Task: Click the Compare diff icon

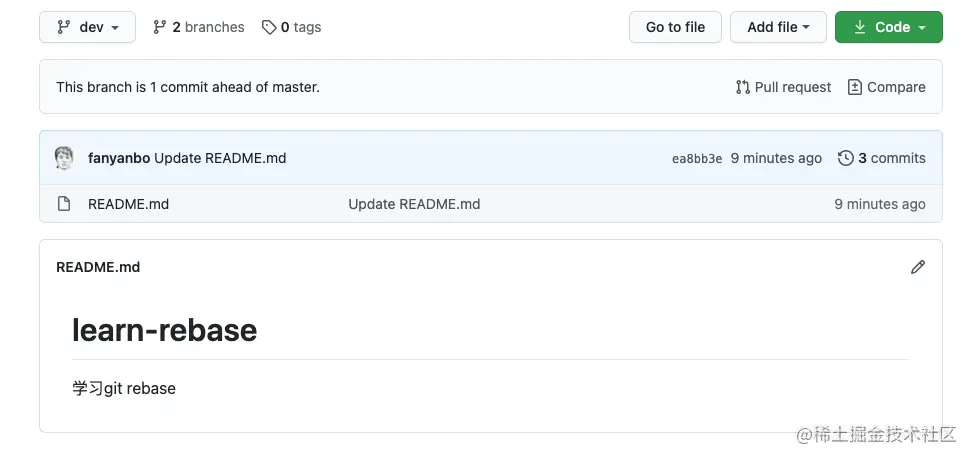Action: click(x=855, y=87)
